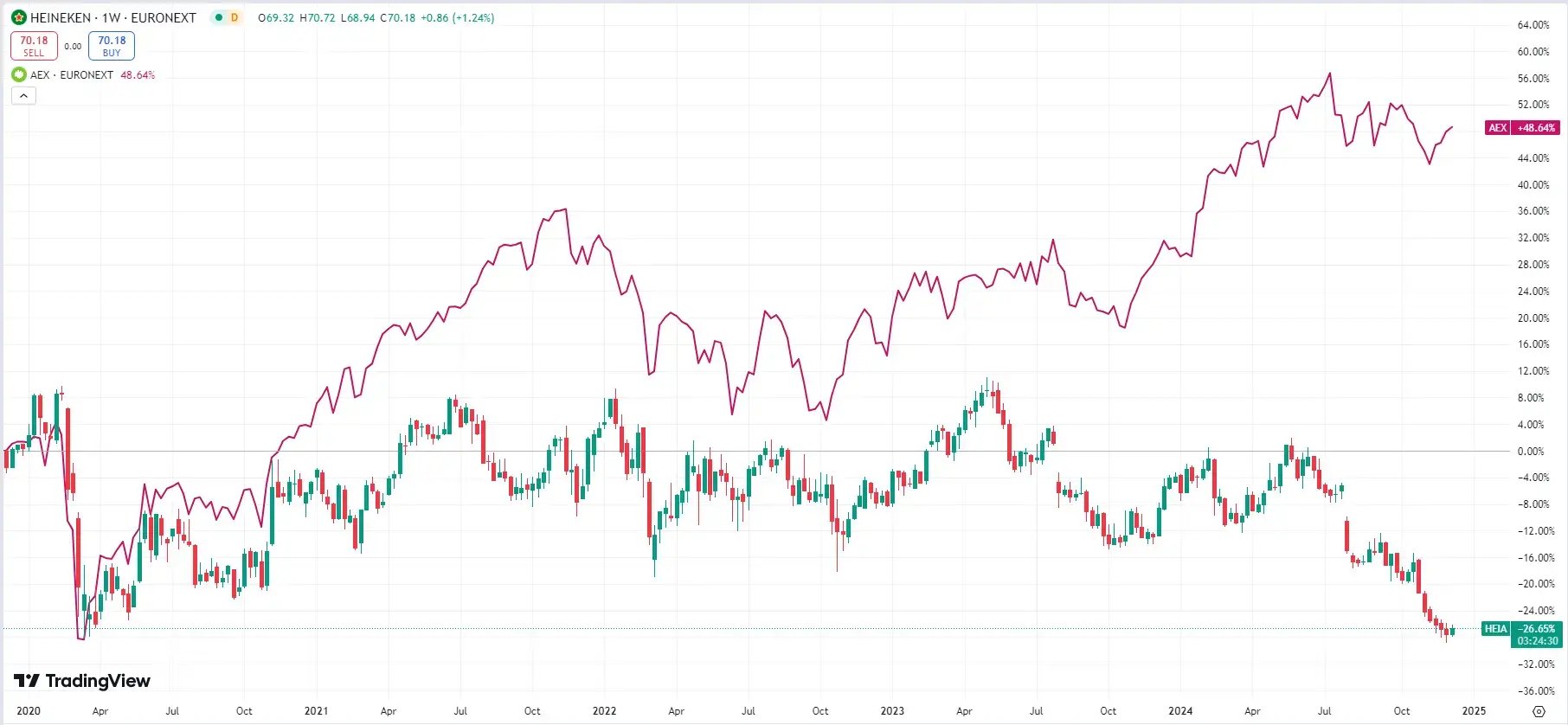Image resolution: width=1568 pixels, height=725 pixels.
Task: Click the open value O69.32
Action: coord(276,17)
